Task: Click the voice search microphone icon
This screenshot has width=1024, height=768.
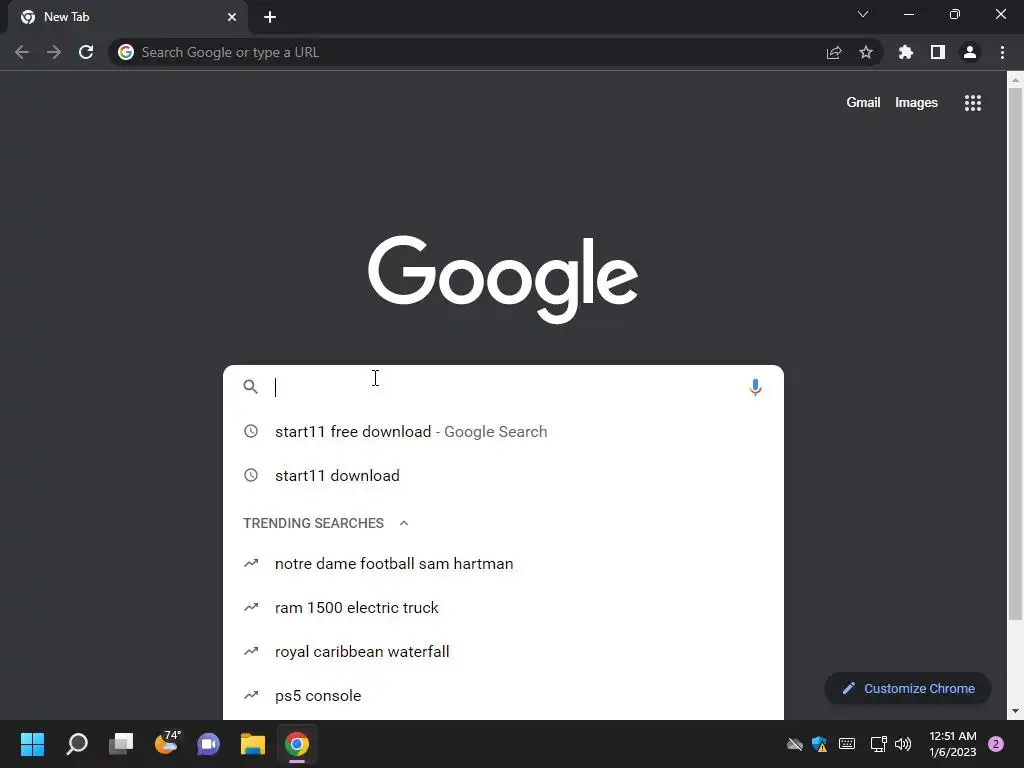Action: [x=755, y=387]
